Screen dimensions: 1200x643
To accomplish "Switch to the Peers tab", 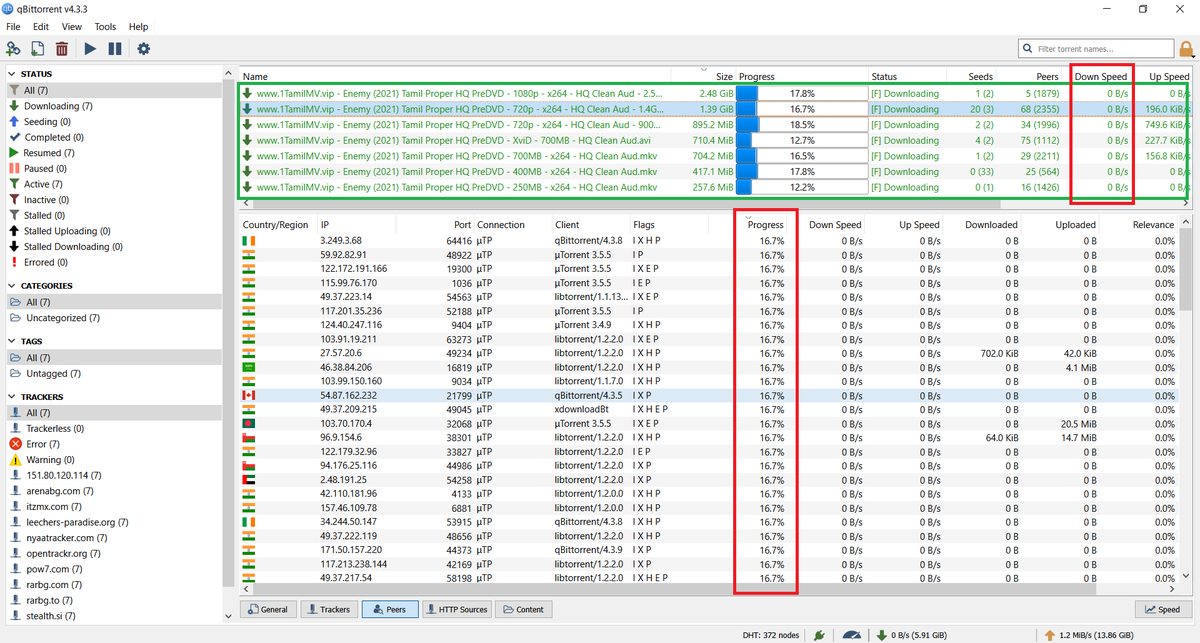I will 390,609.
